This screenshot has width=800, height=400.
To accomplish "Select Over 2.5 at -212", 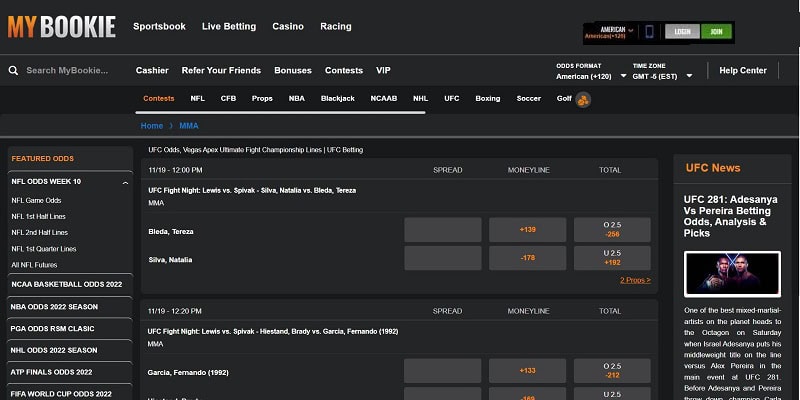I will coord(612,371).
